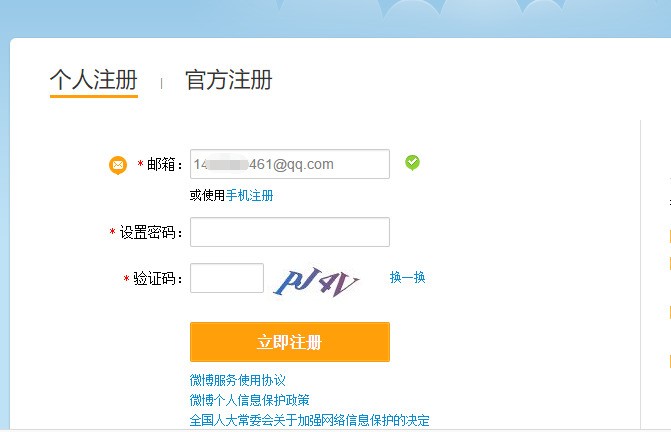Select the 验证码 captcha input box

tap(227, 278)
